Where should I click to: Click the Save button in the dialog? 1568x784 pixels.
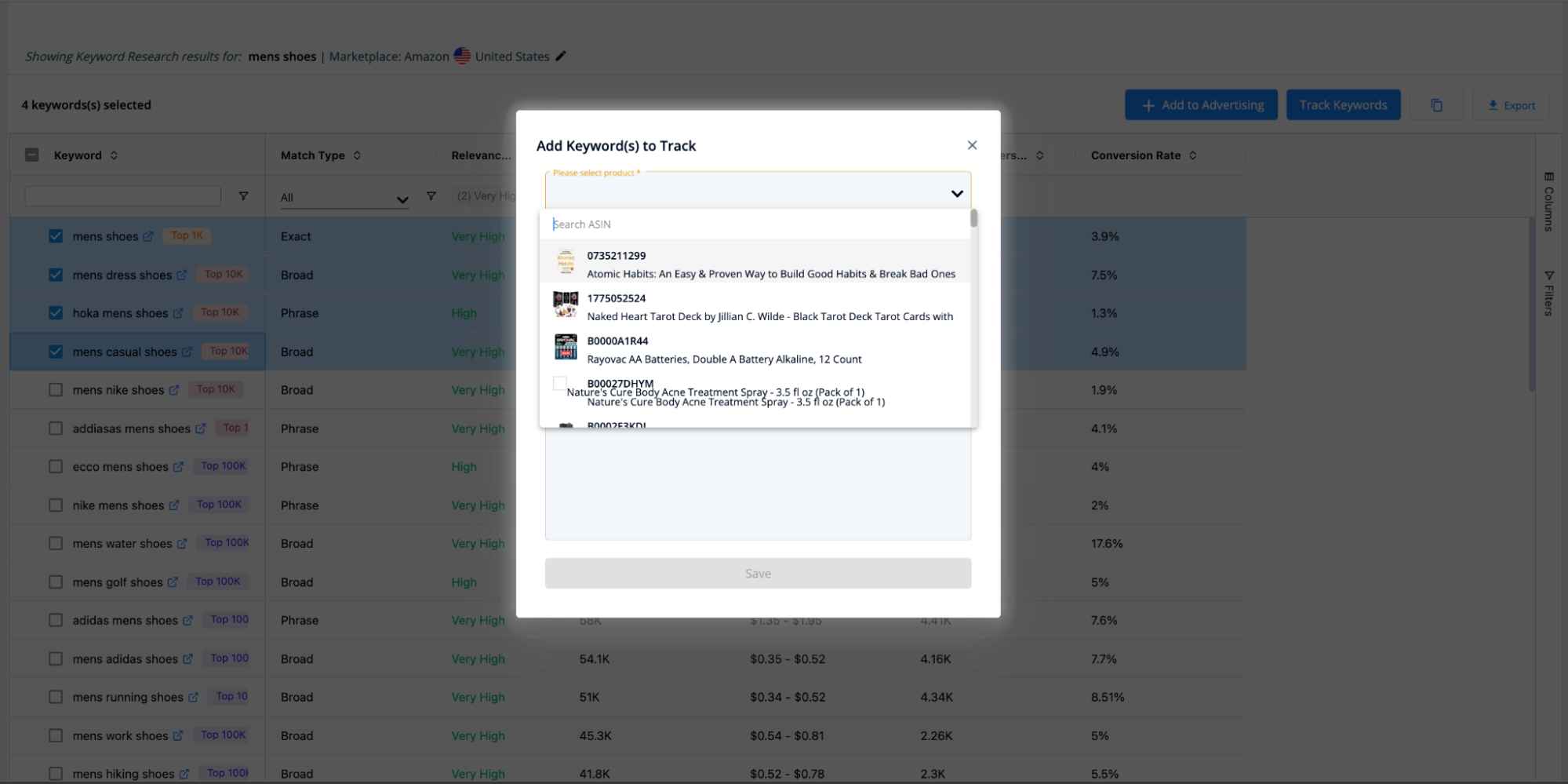(x=758, y=574)
